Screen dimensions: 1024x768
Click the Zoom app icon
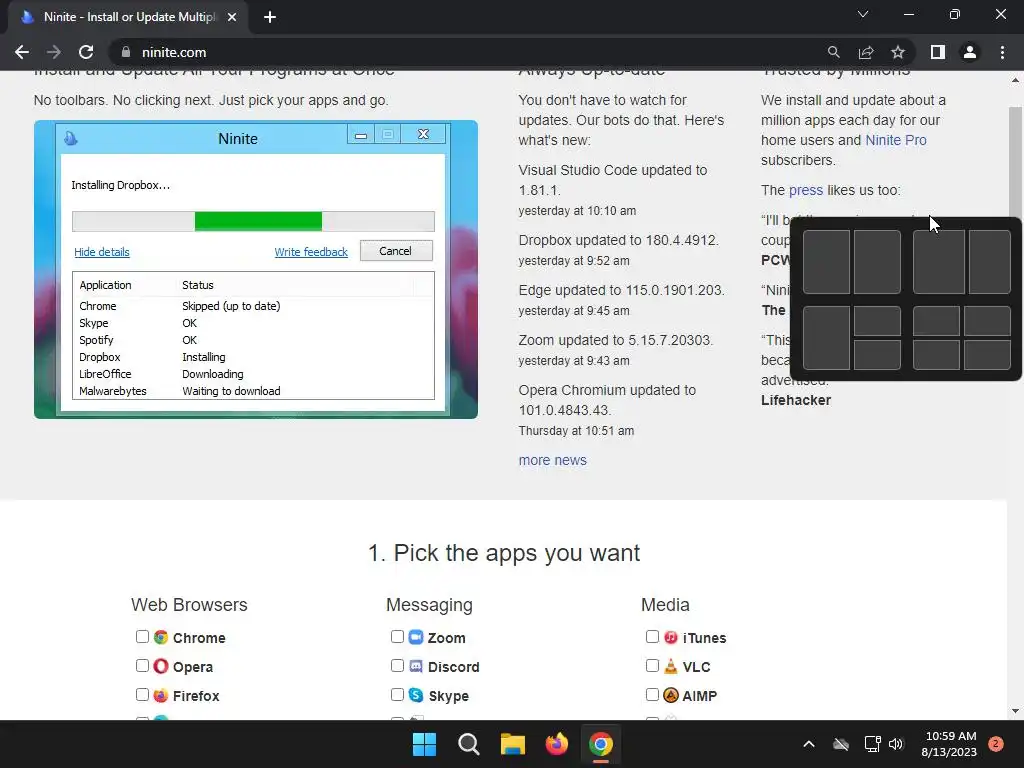(415, 637)
